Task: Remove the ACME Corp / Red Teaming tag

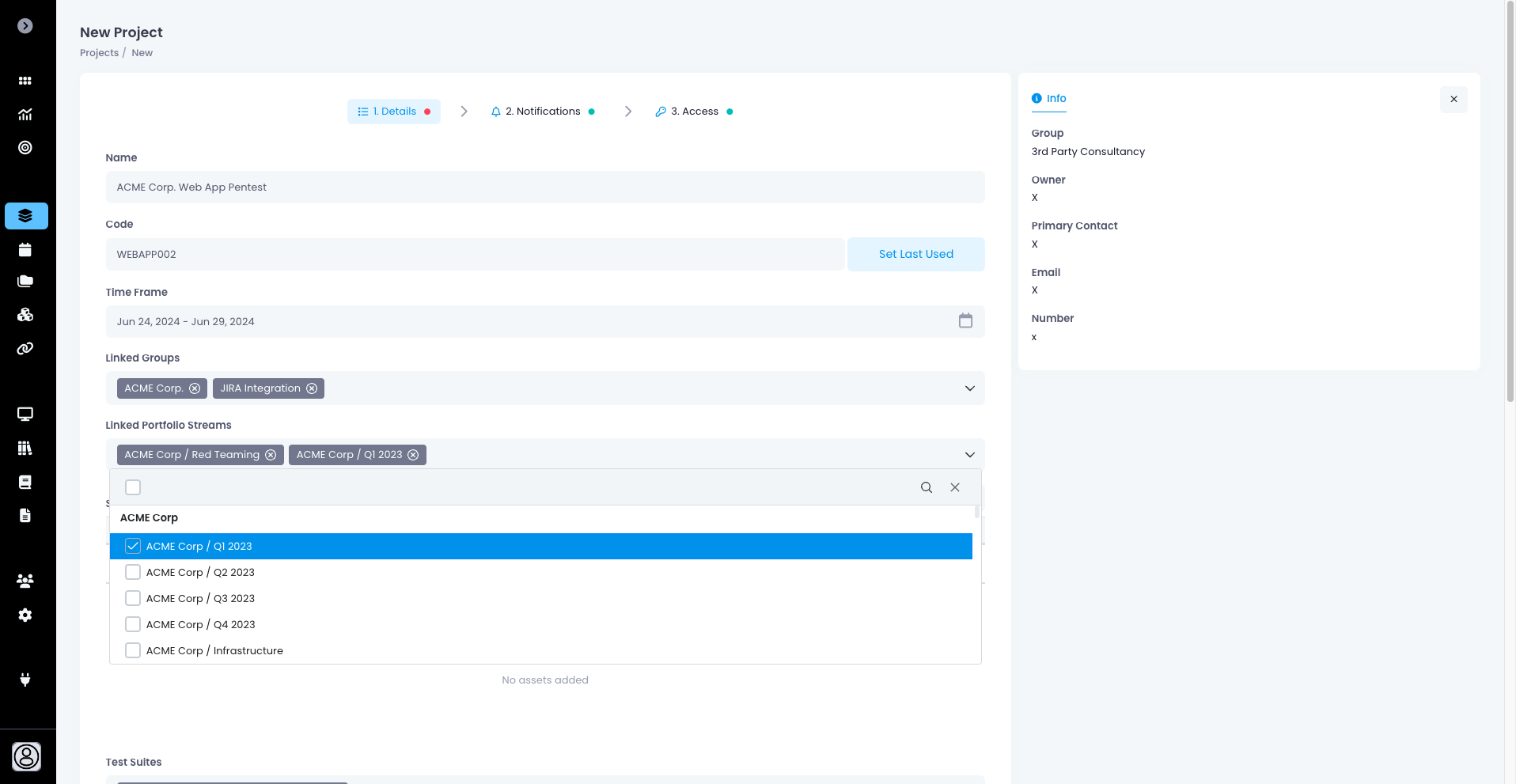Action: (271, 455)
